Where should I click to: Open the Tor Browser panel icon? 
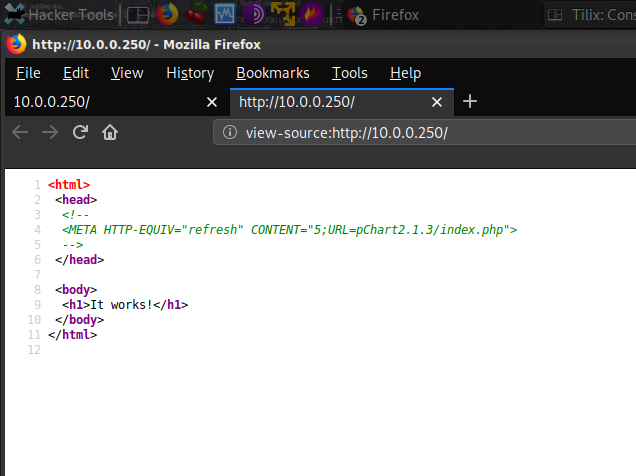point(255,14)
